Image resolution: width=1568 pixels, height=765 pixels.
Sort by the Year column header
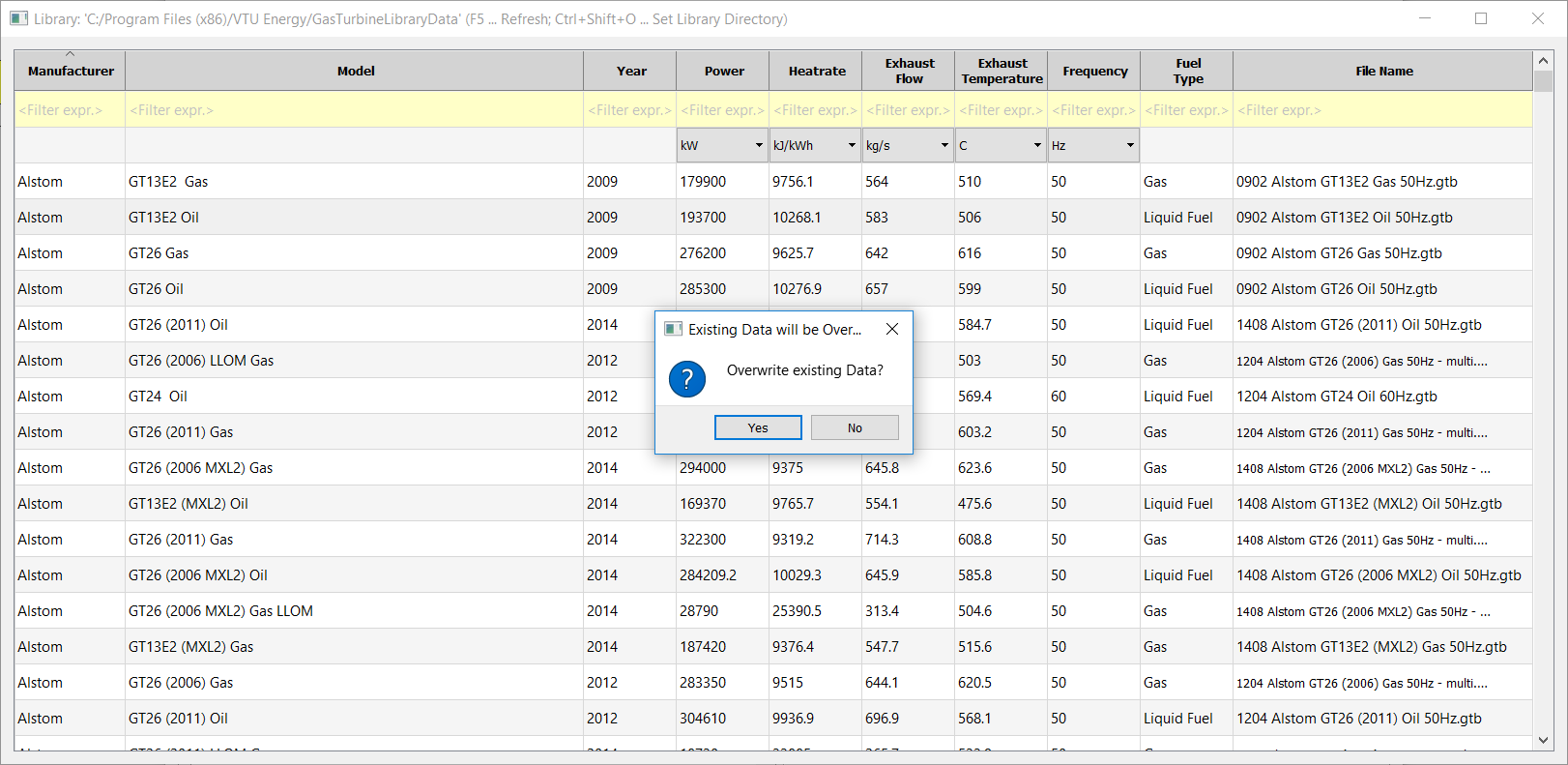[x=630, y=71]
